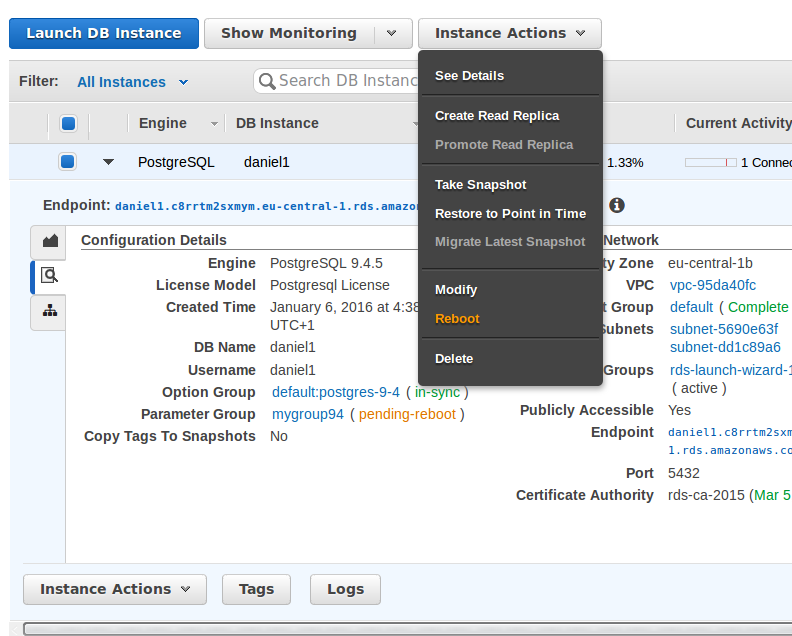Click the port value 5432
This screenshot has height=636, width=792.
pyautogui.click(x=684, y=473)
